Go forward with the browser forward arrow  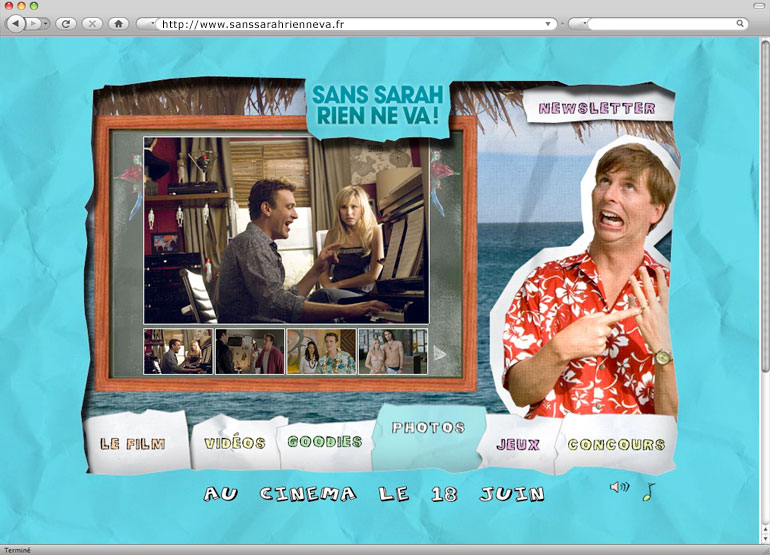[33, 24]
